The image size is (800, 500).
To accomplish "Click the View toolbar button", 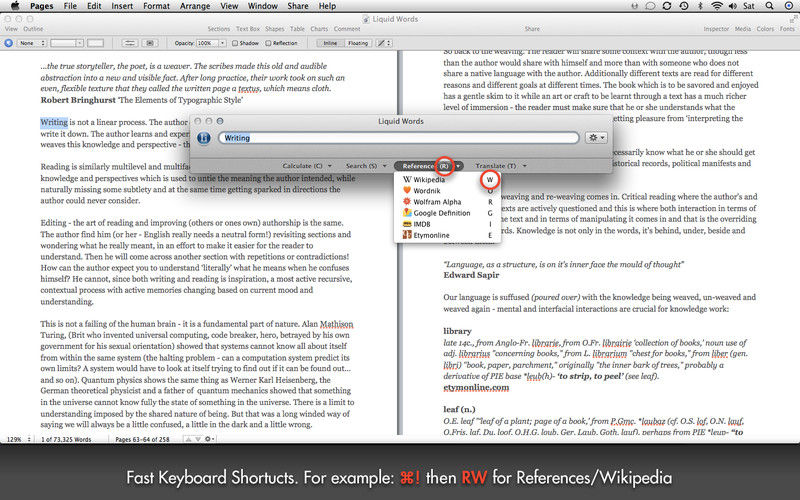I will click(x=11, y=29).
